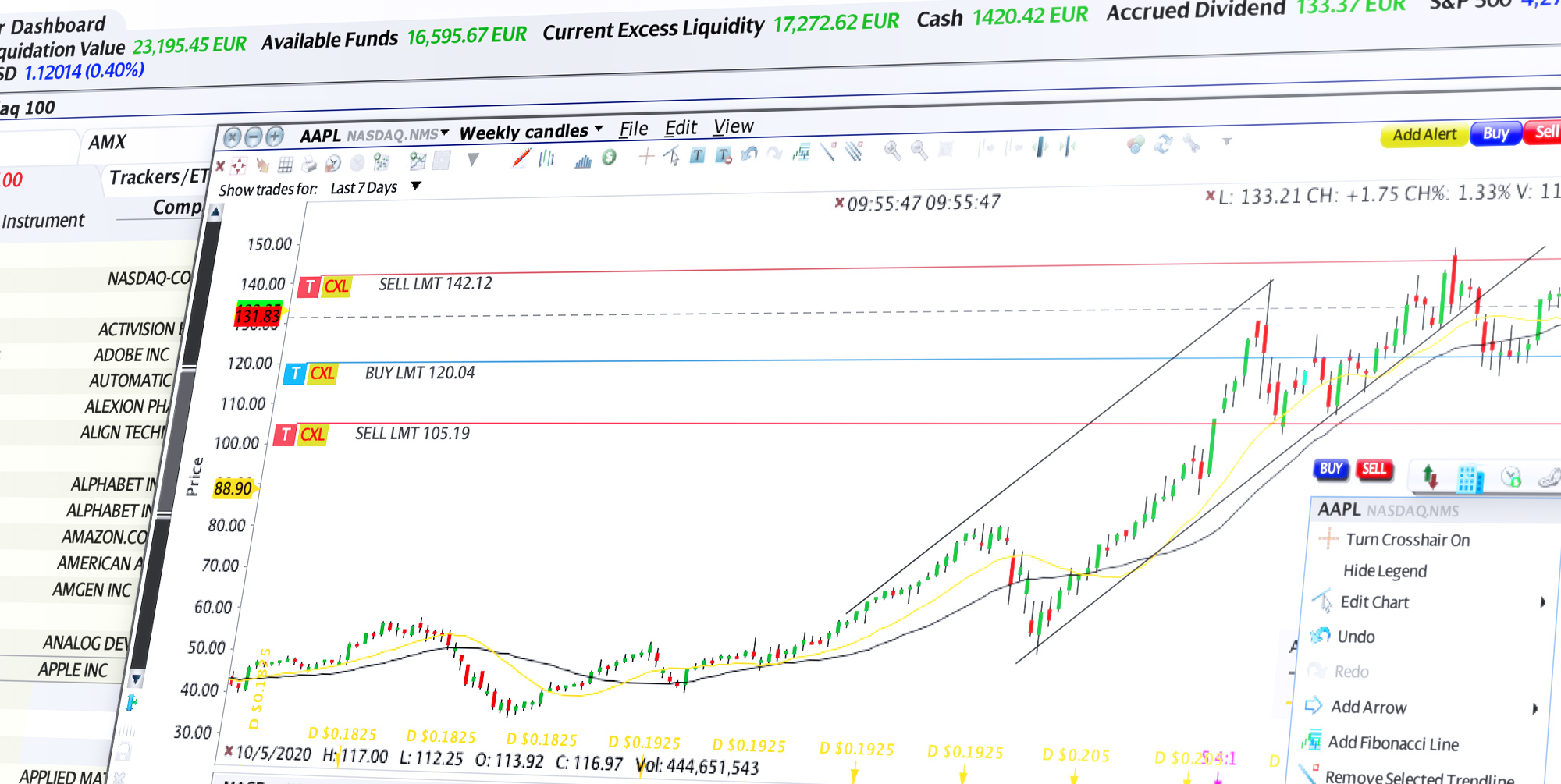Click the red X icon in chart toolbar

pos(221,166)
